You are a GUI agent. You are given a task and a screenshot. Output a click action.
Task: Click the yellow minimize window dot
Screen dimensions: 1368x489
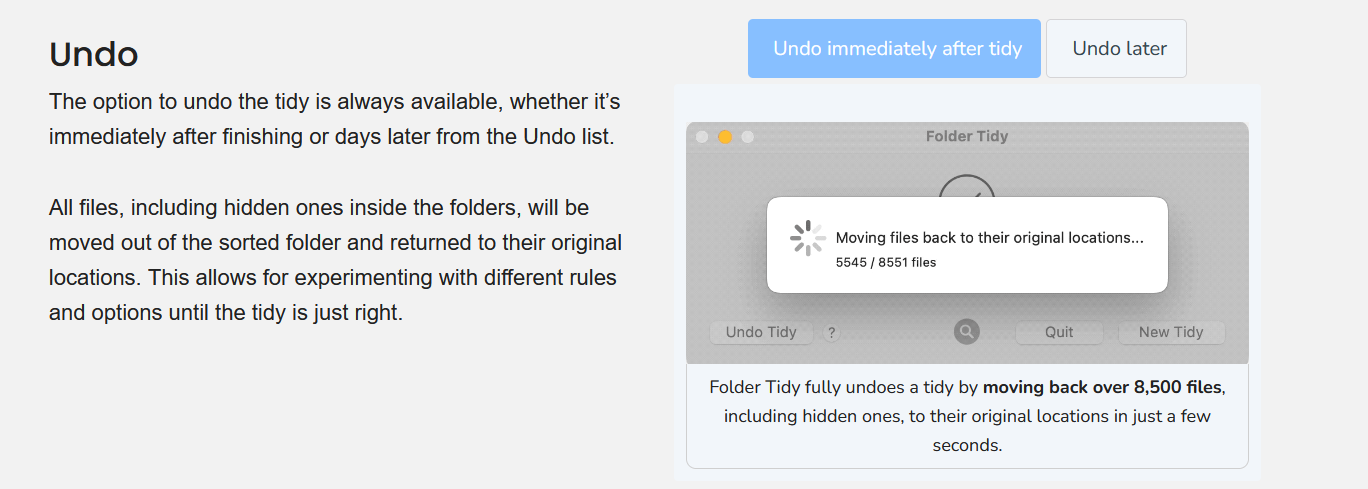pos(725,137)
